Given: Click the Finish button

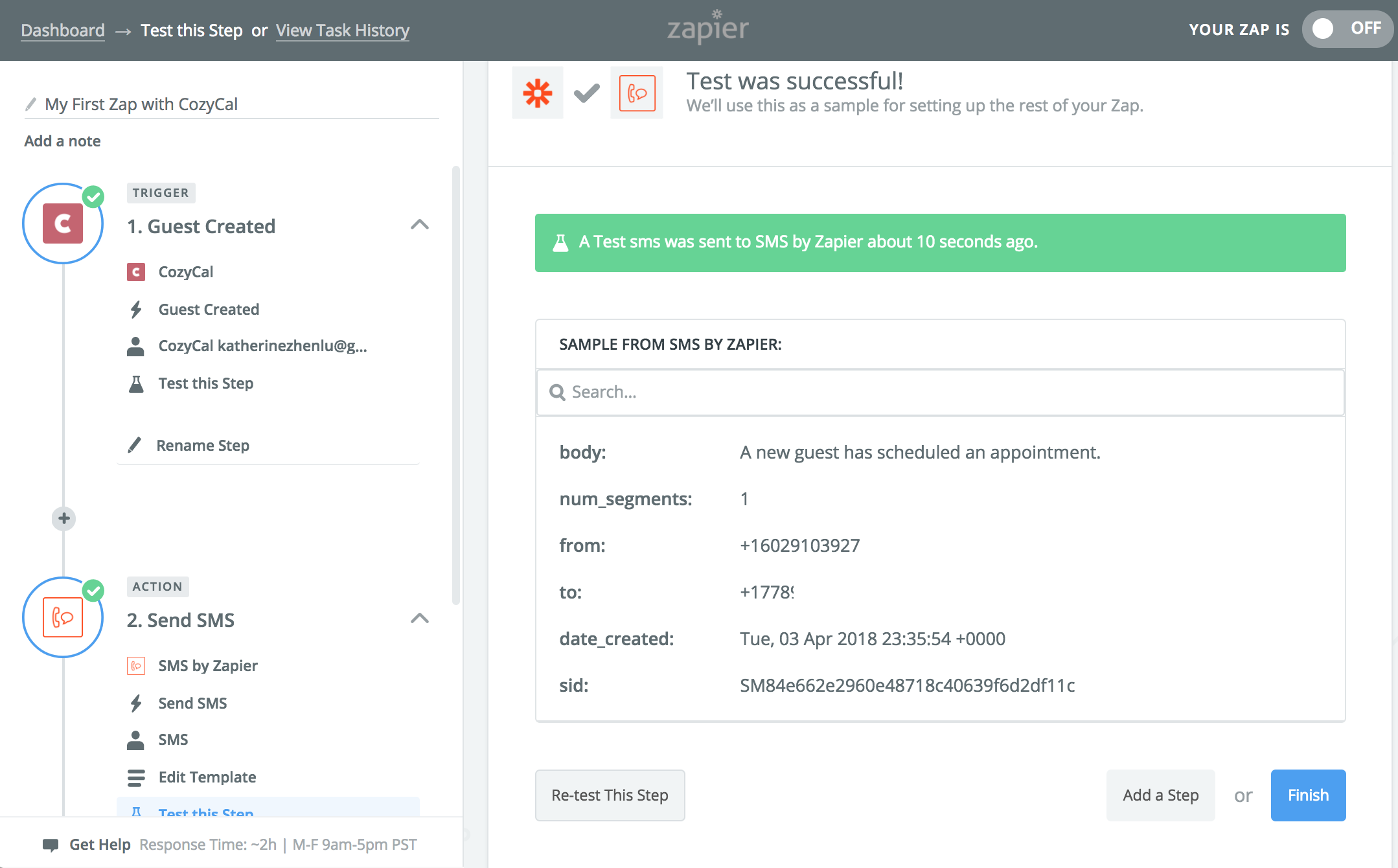Looking at the screenshot, I should (1307, 795).
